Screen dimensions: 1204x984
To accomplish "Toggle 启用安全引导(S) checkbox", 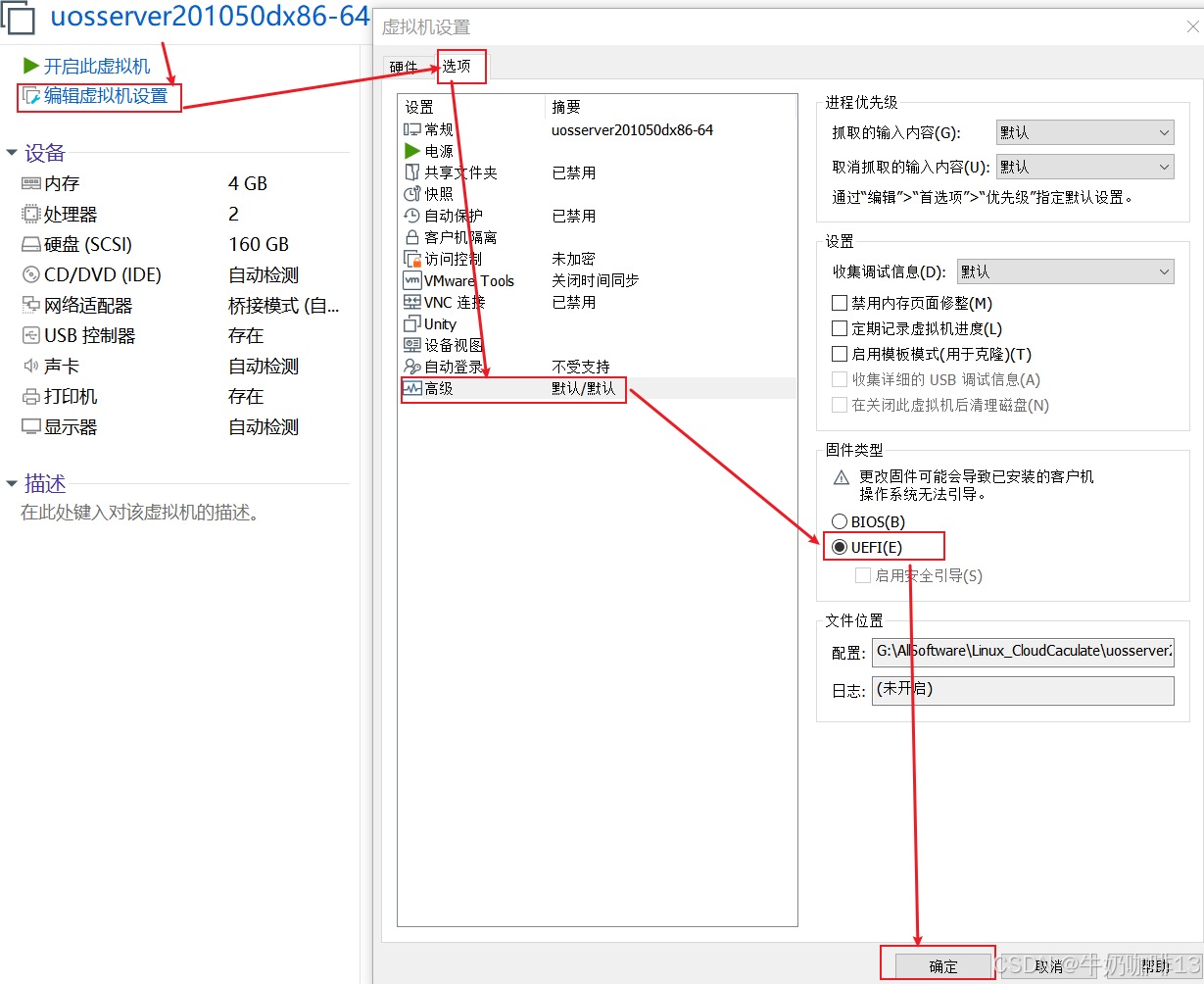I will (x=862, y=575).
